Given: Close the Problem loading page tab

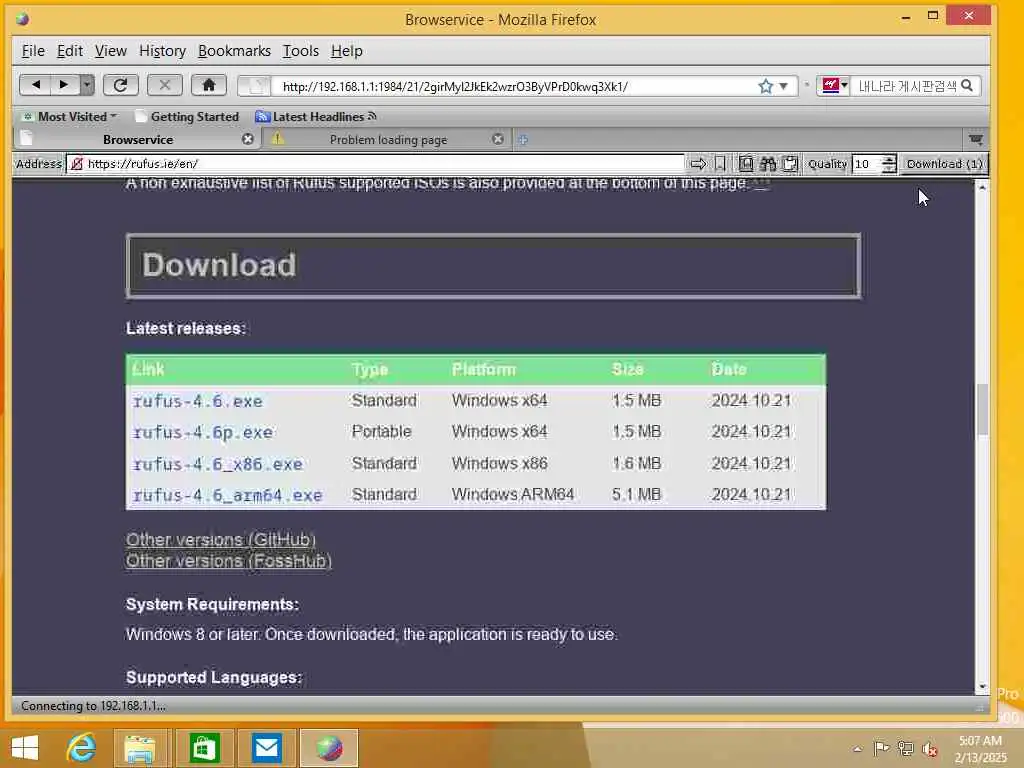Looking at the screenshot, I should pyautogui.click(x=498, y=139).
